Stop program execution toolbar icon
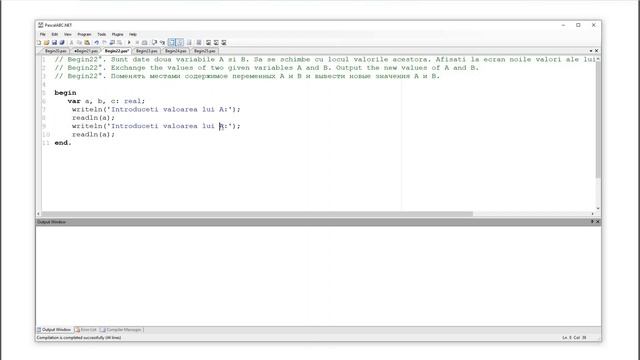Screen dimensions: 640x360 [x=137, y=42]
